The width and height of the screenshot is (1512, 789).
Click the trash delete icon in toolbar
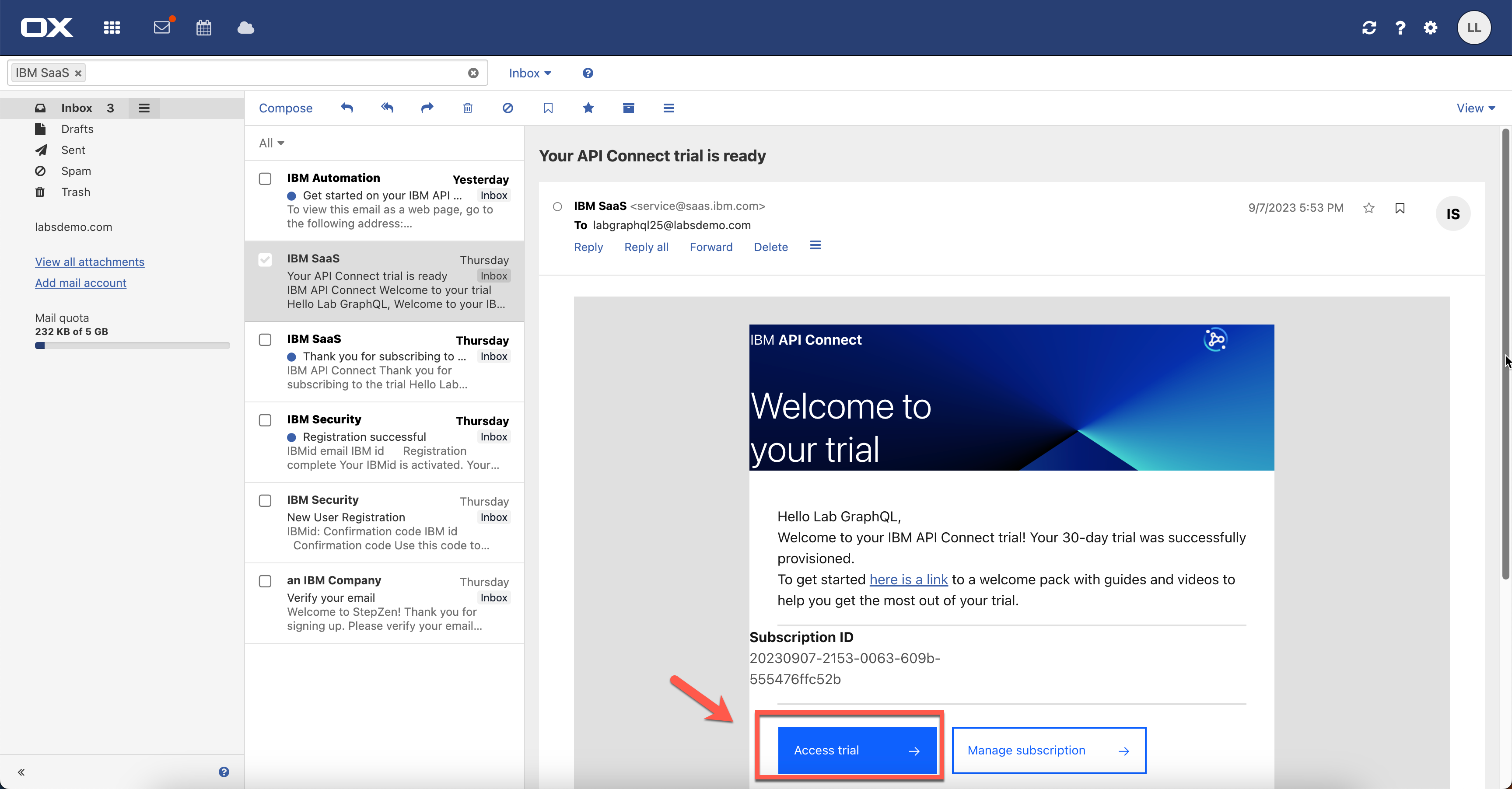pos(467,108)
